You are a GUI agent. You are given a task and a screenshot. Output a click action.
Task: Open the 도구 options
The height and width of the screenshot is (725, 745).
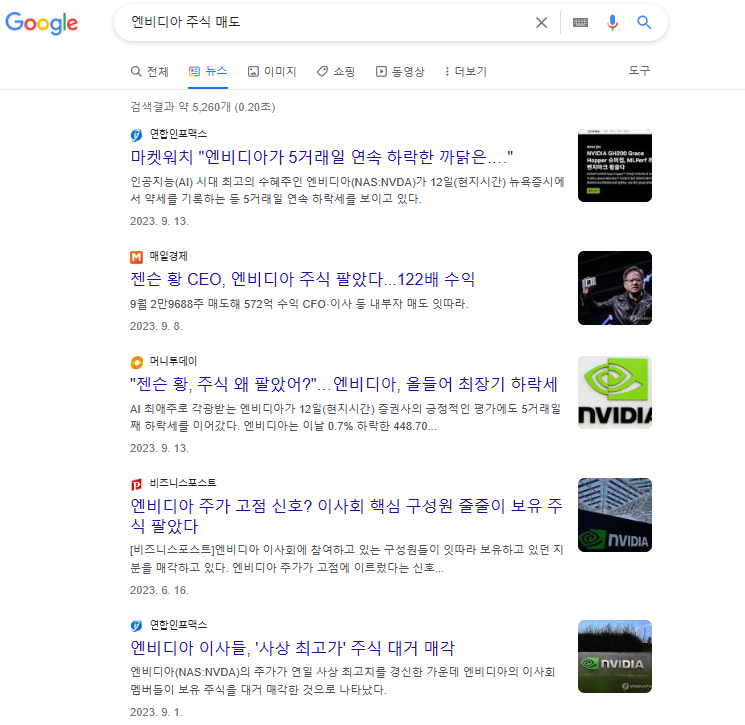639,70
